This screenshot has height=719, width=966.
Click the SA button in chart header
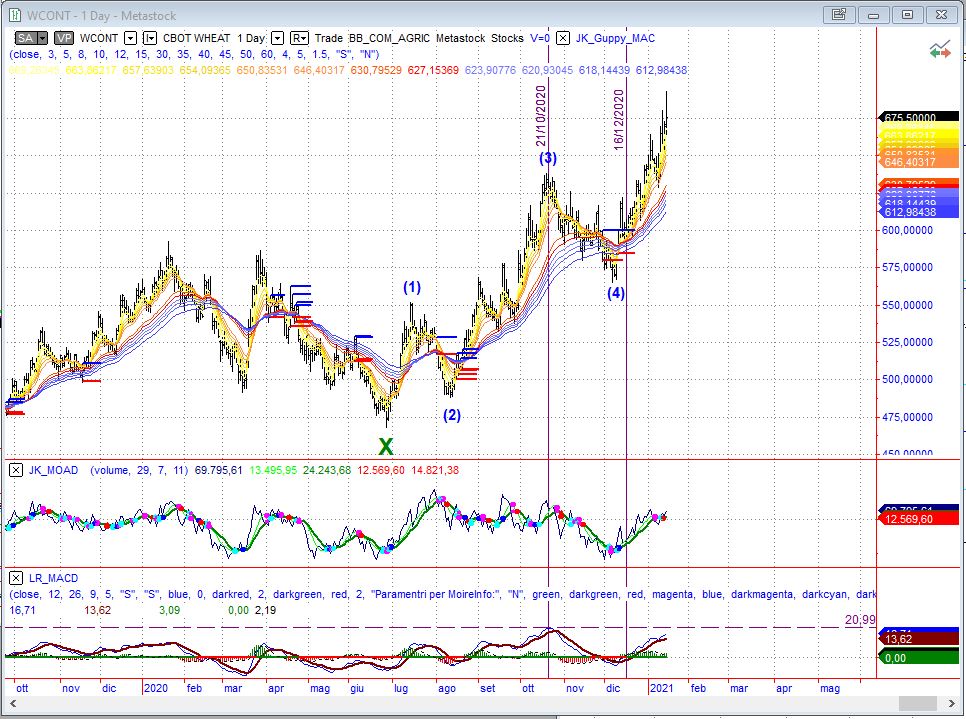click(x=26, y=38)
